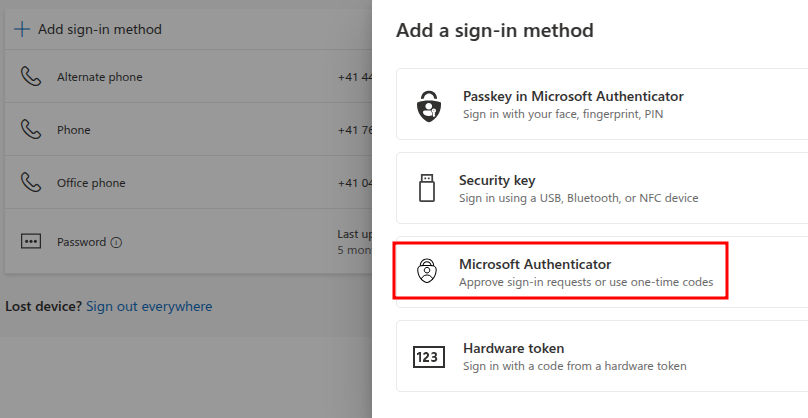808x418 pixels.
Task: Click the Password asterisks icon
Action: [30, 242]
